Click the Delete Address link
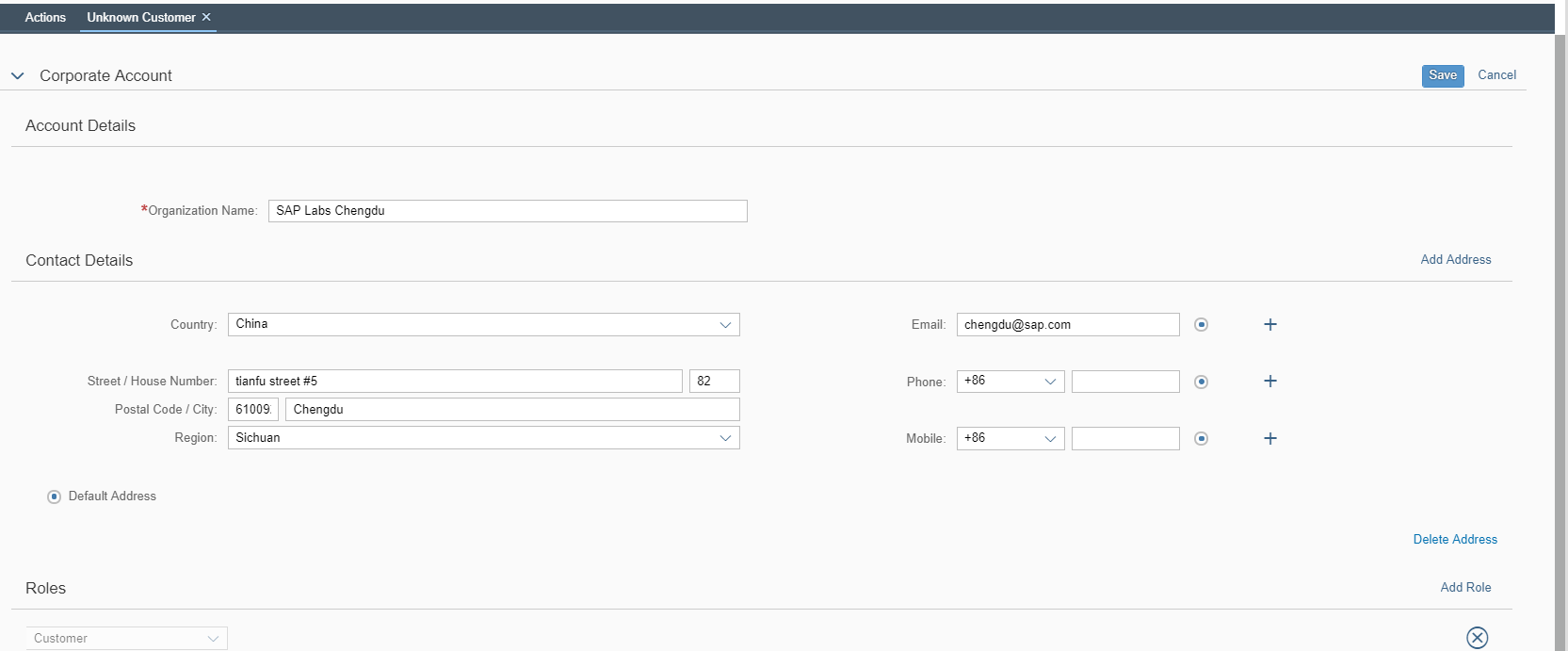This screenshot has width=1568, height=651. click(x=1455, y=539)
